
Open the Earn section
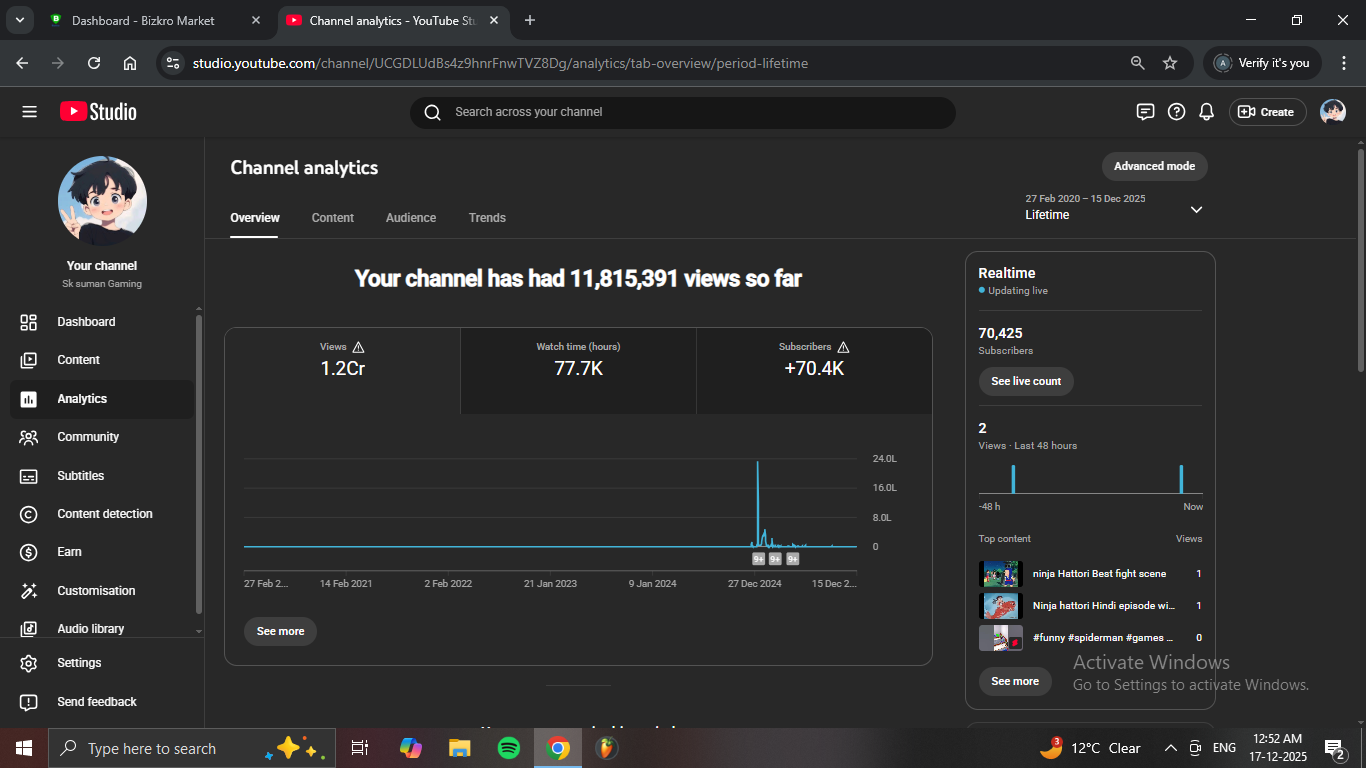tap(69, 552)
